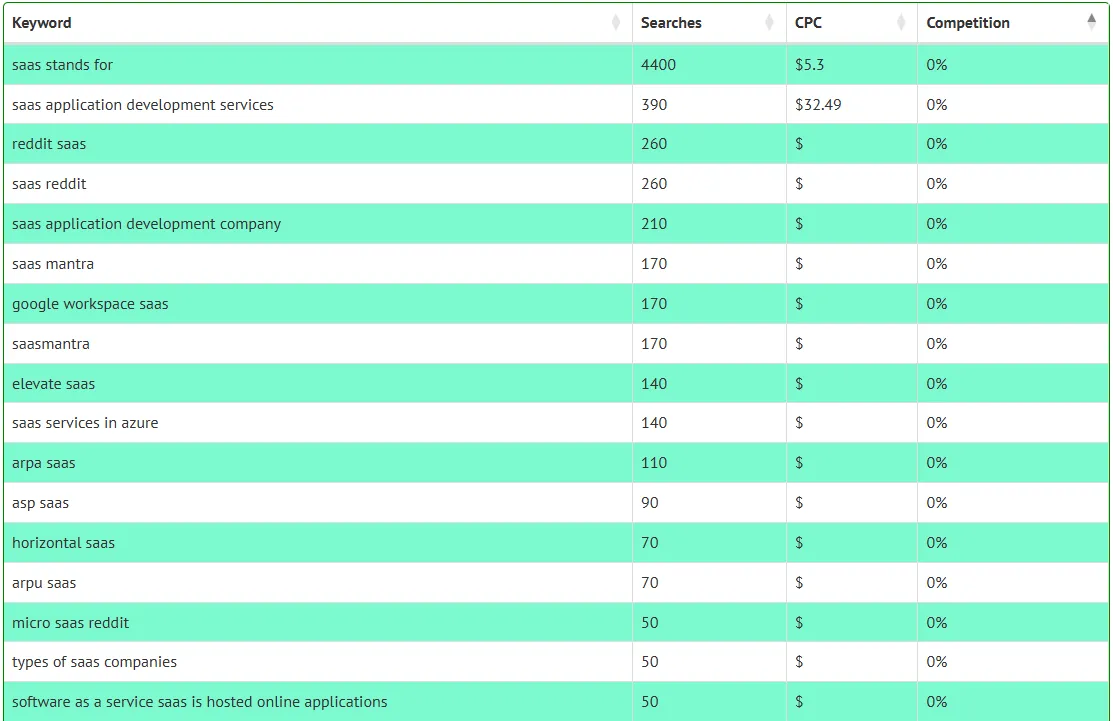Image resolution: width=1113 pixels, height=721 pixels.
Task: Click CPC value $5.3
Action: (x=809, y=65)
